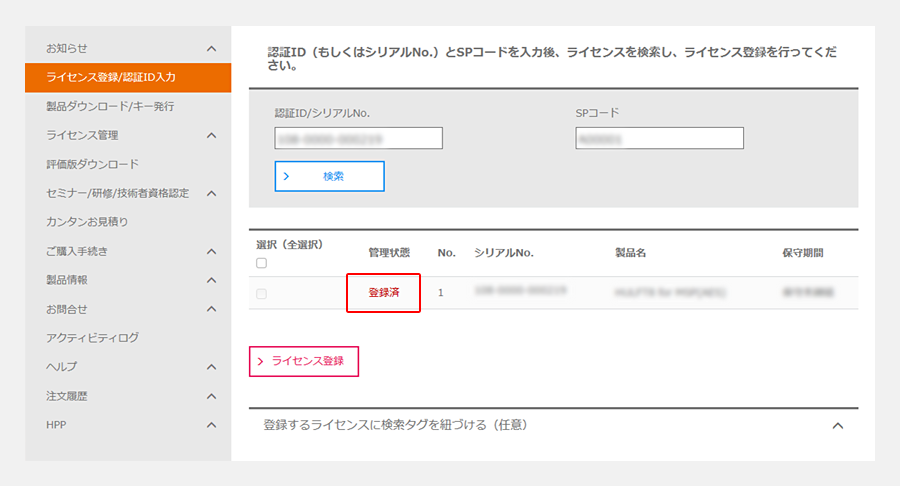This screenshot has width=900, height=486.
Task: Toggle セミナー/研修/技術者資格認定 chevron
Action: click(x=211, y=193)
